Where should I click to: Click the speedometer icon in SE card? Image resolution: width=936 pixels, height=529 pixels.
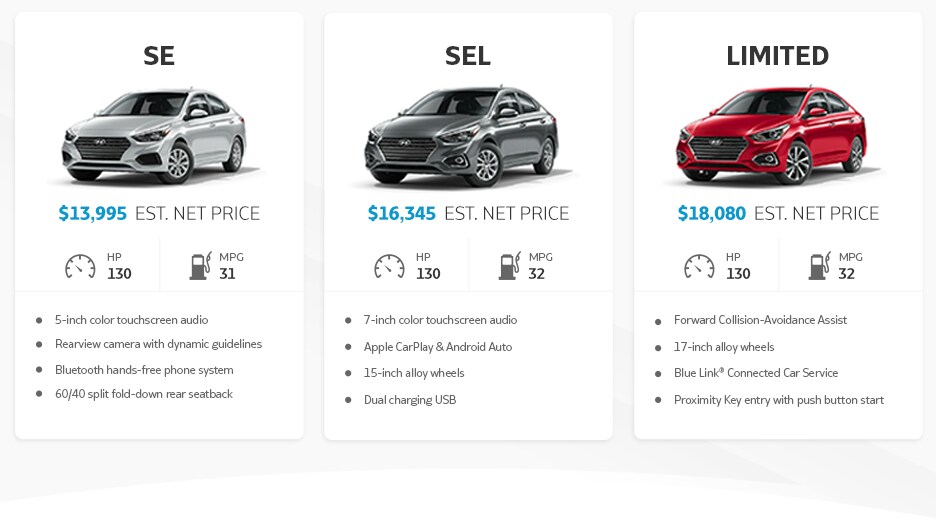coord(80,266)
